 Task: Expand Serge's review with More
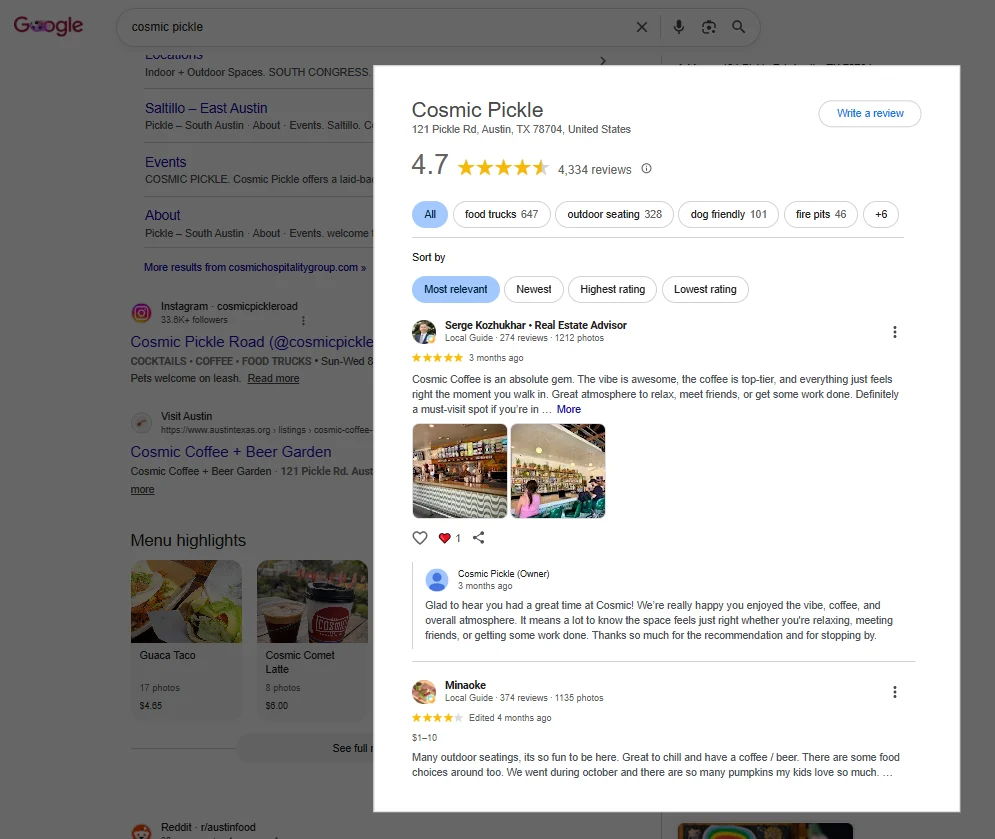tap(569, 409)
